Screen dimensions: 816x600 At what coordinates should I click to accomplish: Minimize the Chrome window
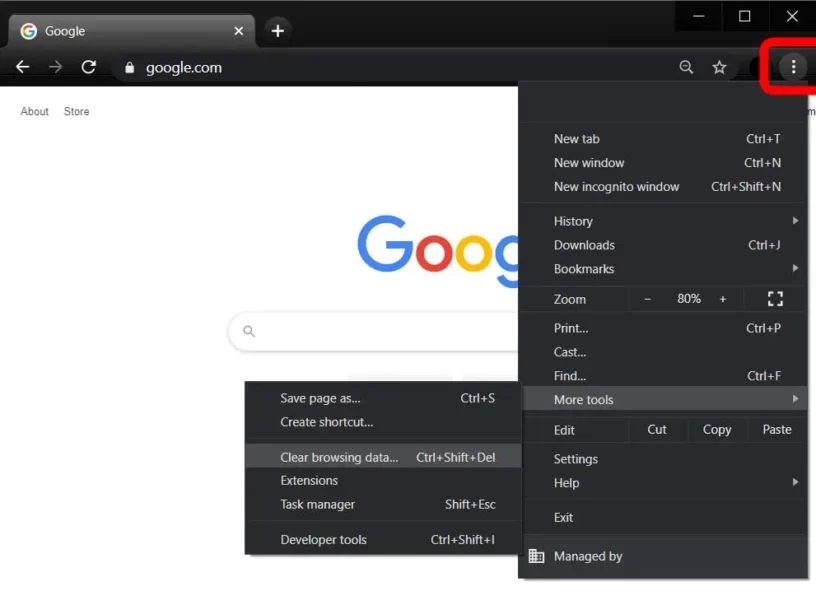point(698,16)
